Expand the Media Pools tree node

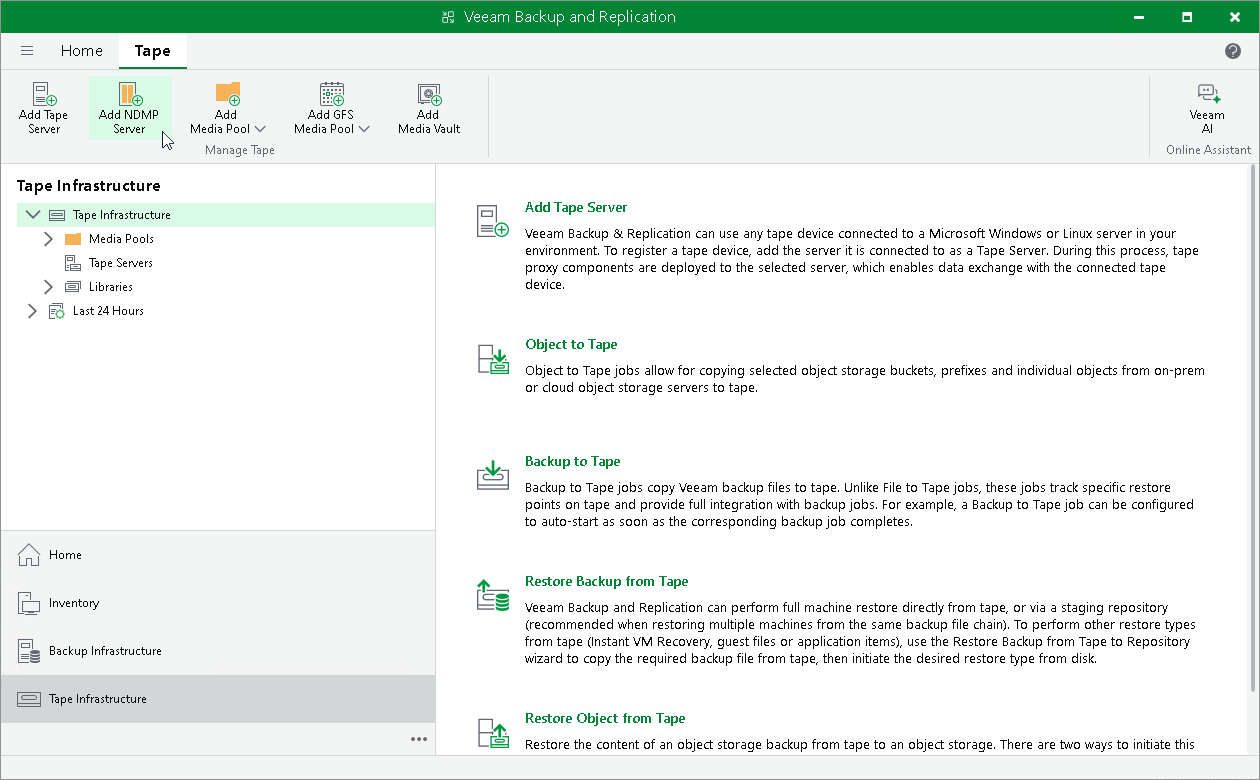click(x=48, y=239)
